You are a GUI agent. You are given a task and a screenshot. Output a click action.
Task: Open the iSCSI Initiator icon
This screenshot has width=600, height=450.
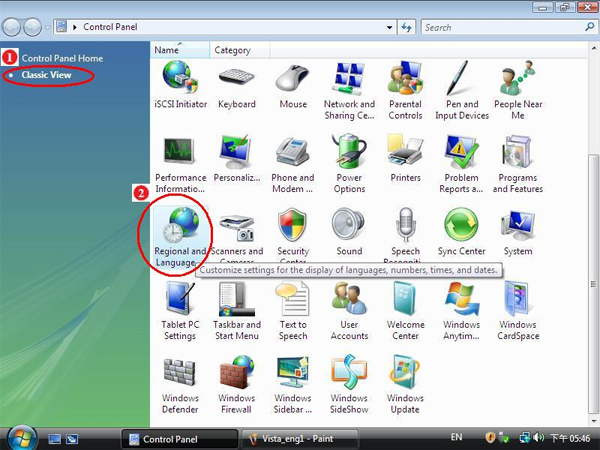tap(180, 78)
